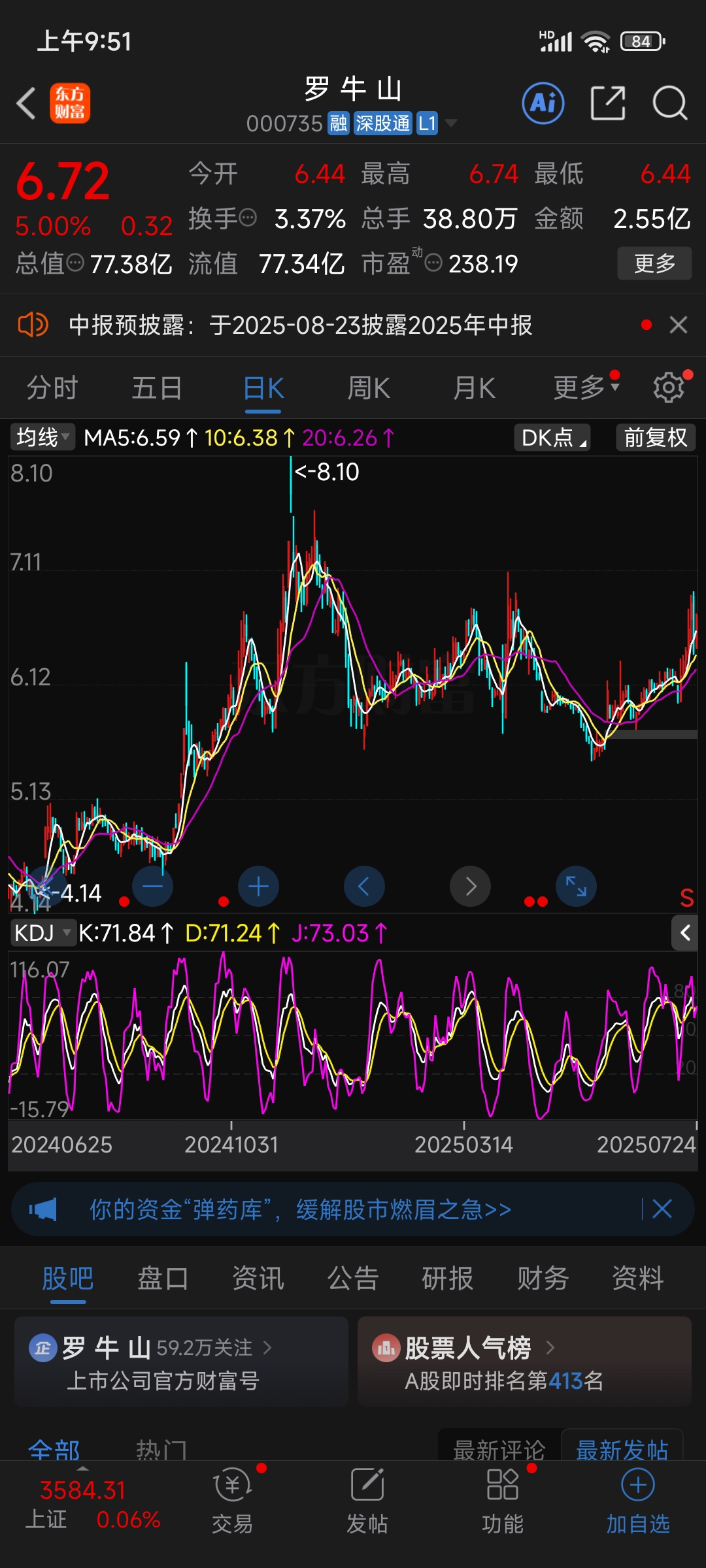This screenshot has width=706, height=1568.
Task: Tap the share export icon
Action: tap(608, 103)
